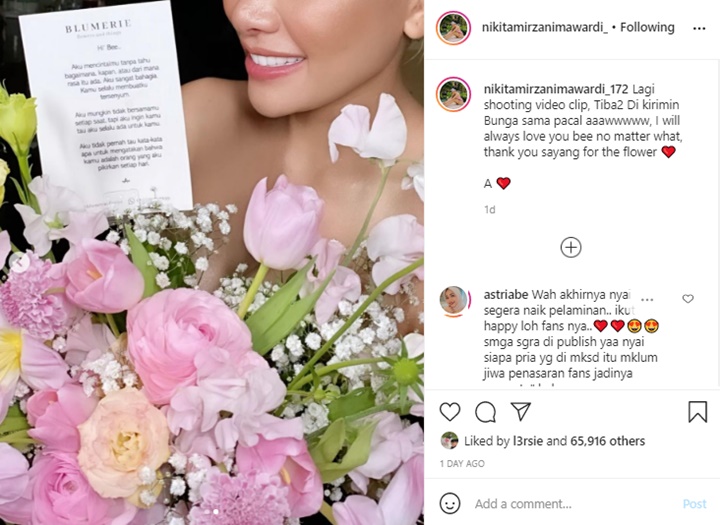The width and height of the screenshot is (720, 525).
Task: Toggle the Following status button
Action: coord(647,28)
